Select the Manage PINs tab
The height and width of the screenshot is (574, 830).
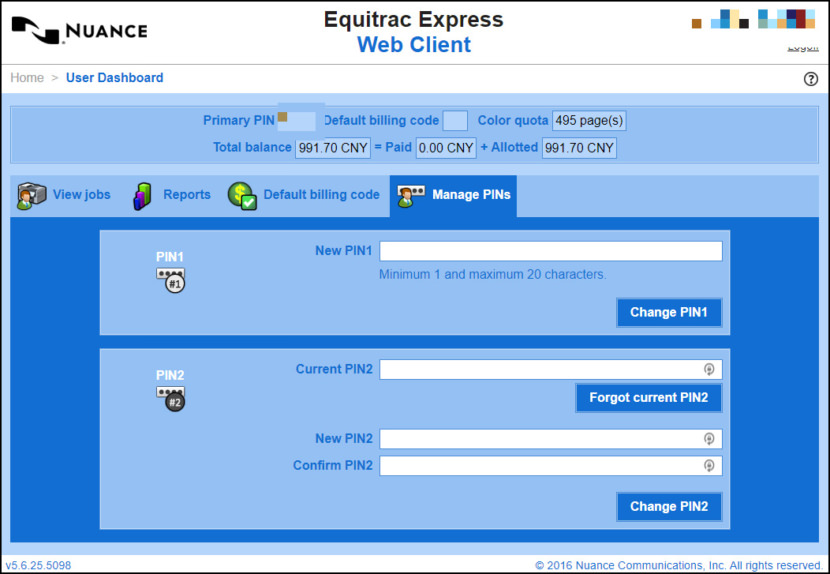453,196
